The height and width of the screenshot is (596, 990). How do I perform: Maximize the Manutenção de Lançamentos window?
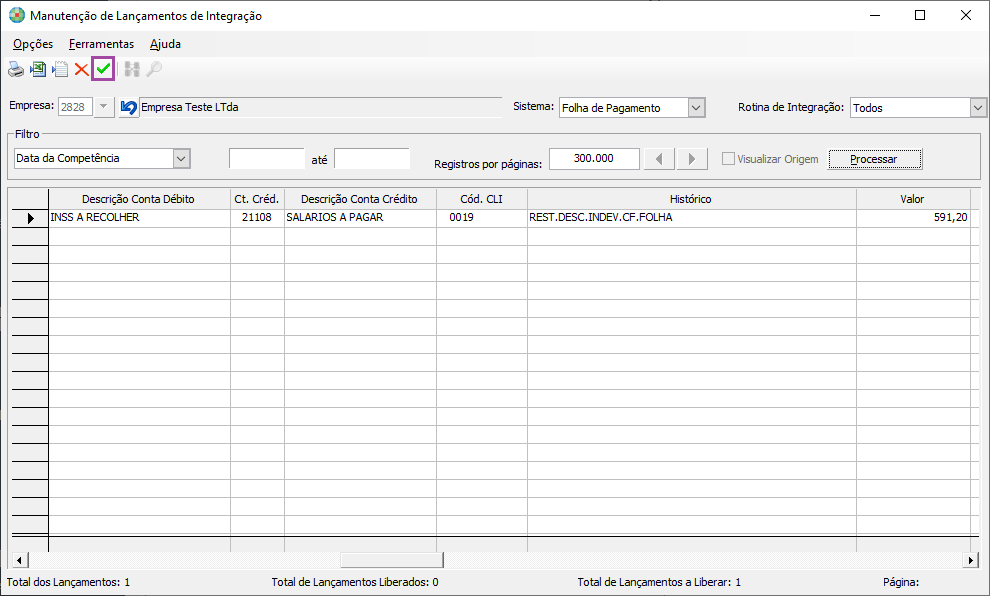(x=920, y=15)
